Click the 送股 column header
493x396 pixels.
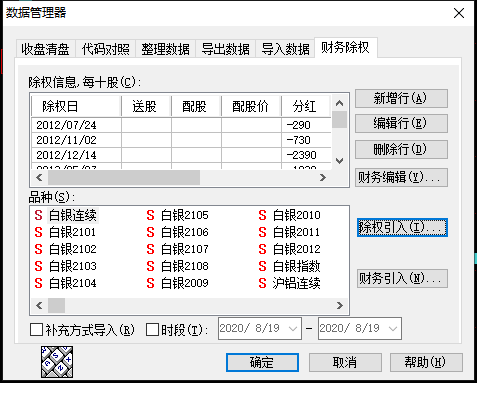tap(146, 107)
